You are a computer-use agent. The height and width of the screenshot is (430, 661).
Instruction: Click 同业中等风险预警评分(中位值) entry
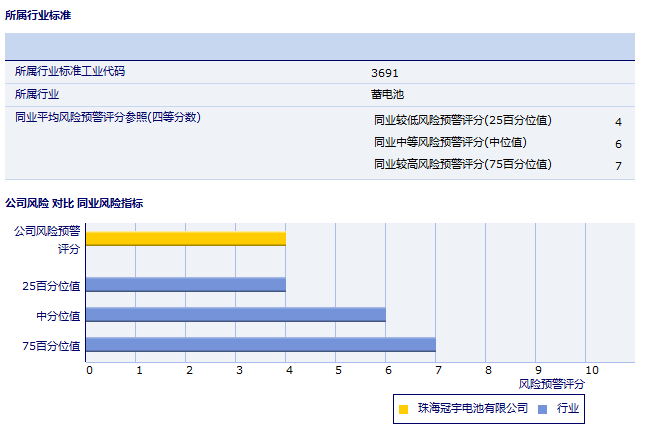click(450, 143)
